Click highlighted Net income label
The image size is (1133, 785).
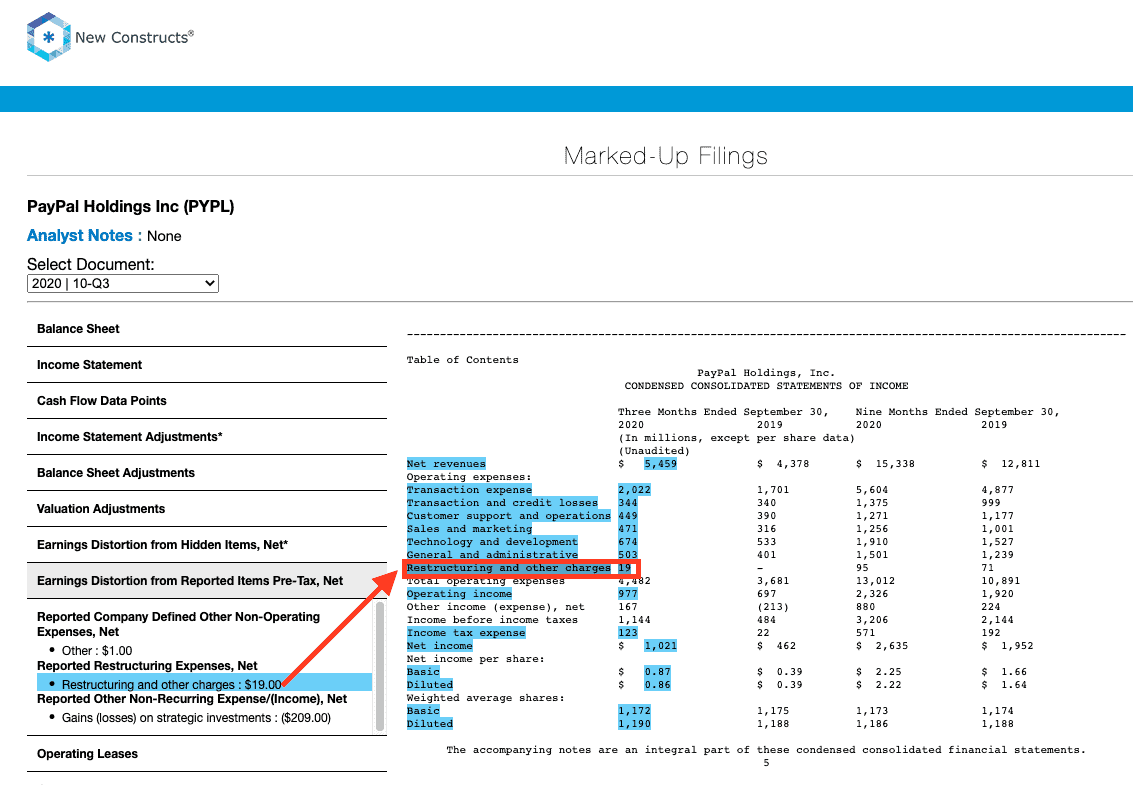(x=439, y=646)
